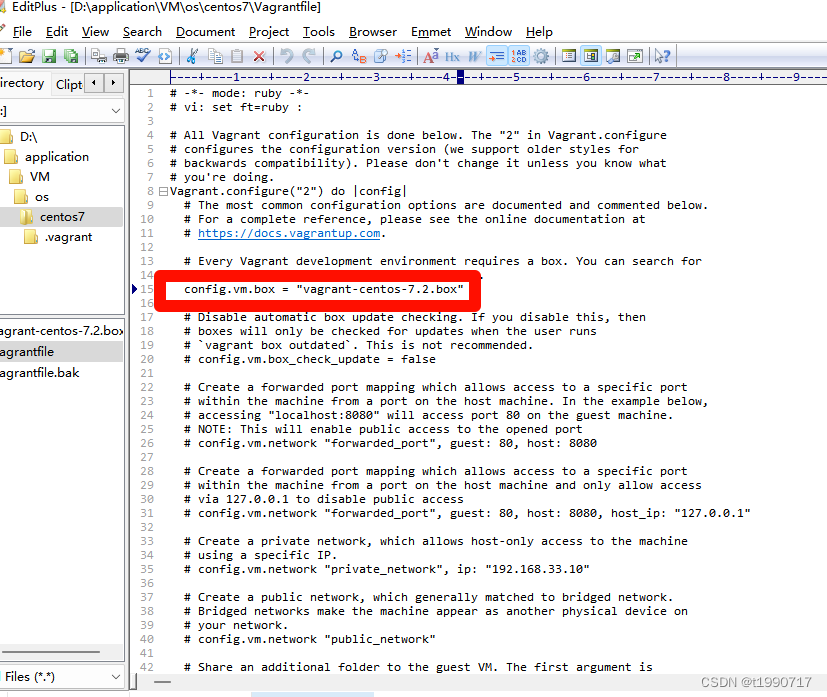The image size is (827, 697).
Task: Open the Help menu
Action: 539,32
